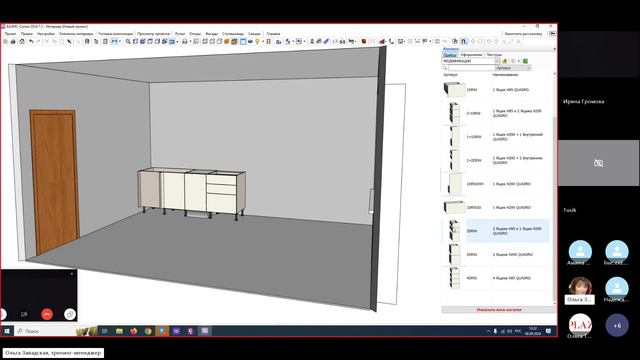This screenshot has width=640, height=360.
Task: Open the Справка menu
Action: (x=273, y=34)
